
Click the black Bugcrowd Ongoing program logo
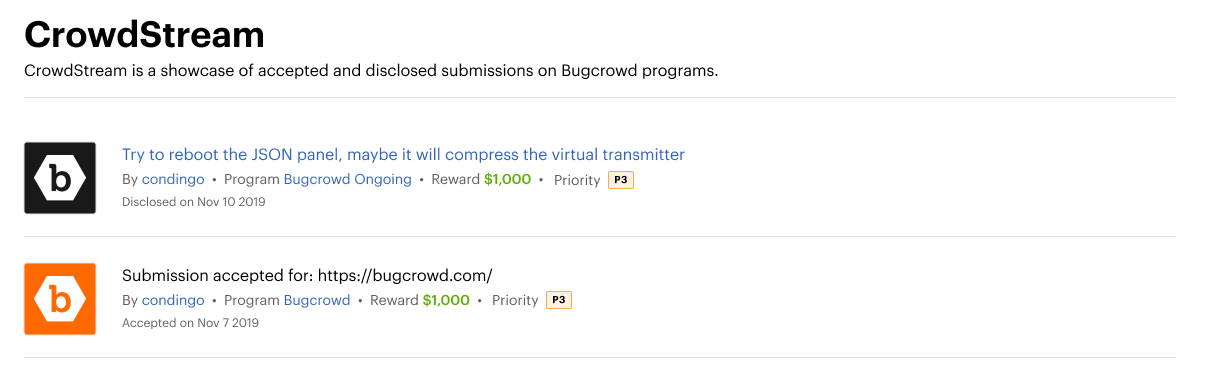[x=60, y=178]
